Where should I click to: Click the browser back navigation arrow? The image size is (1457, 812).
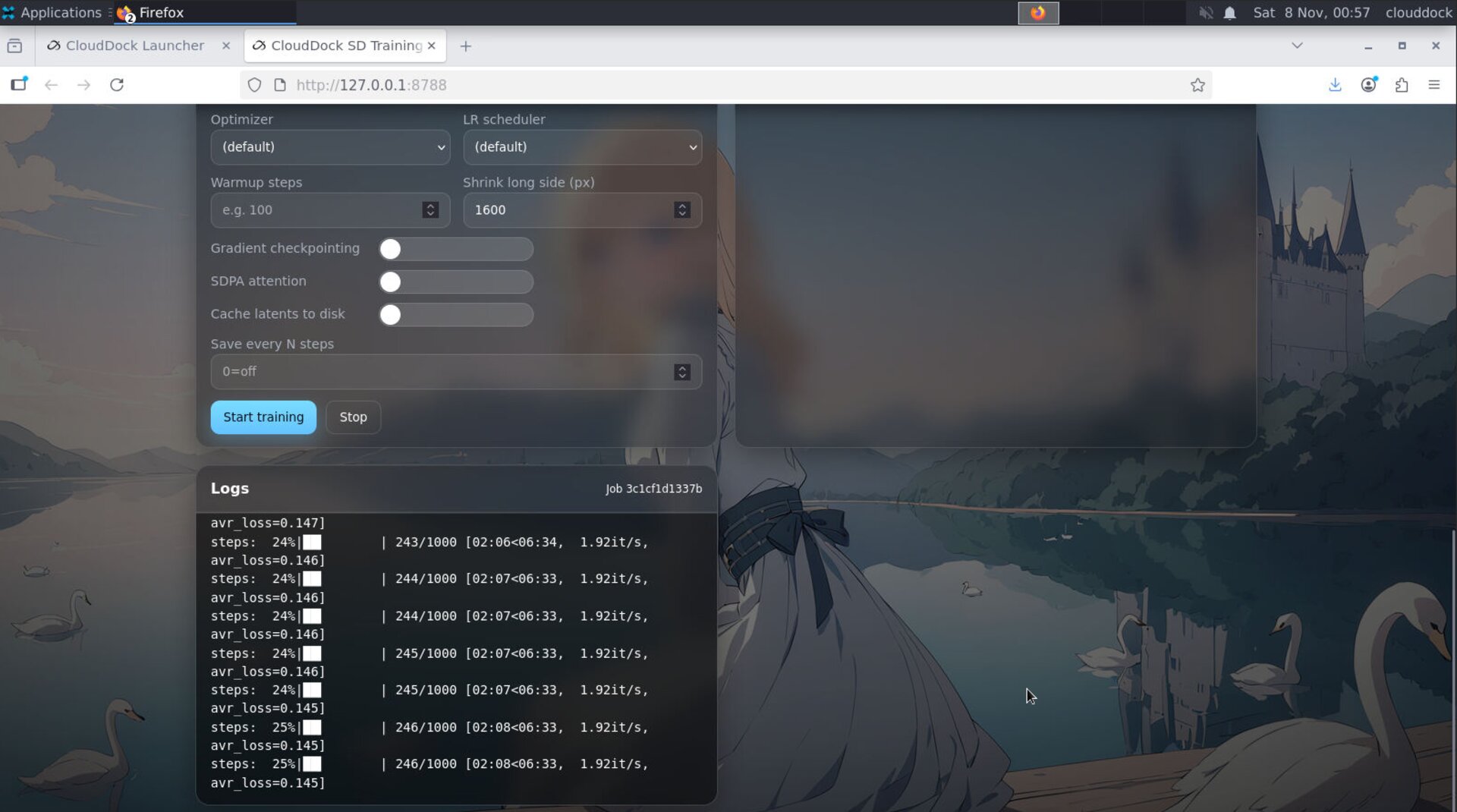[51, 84]
